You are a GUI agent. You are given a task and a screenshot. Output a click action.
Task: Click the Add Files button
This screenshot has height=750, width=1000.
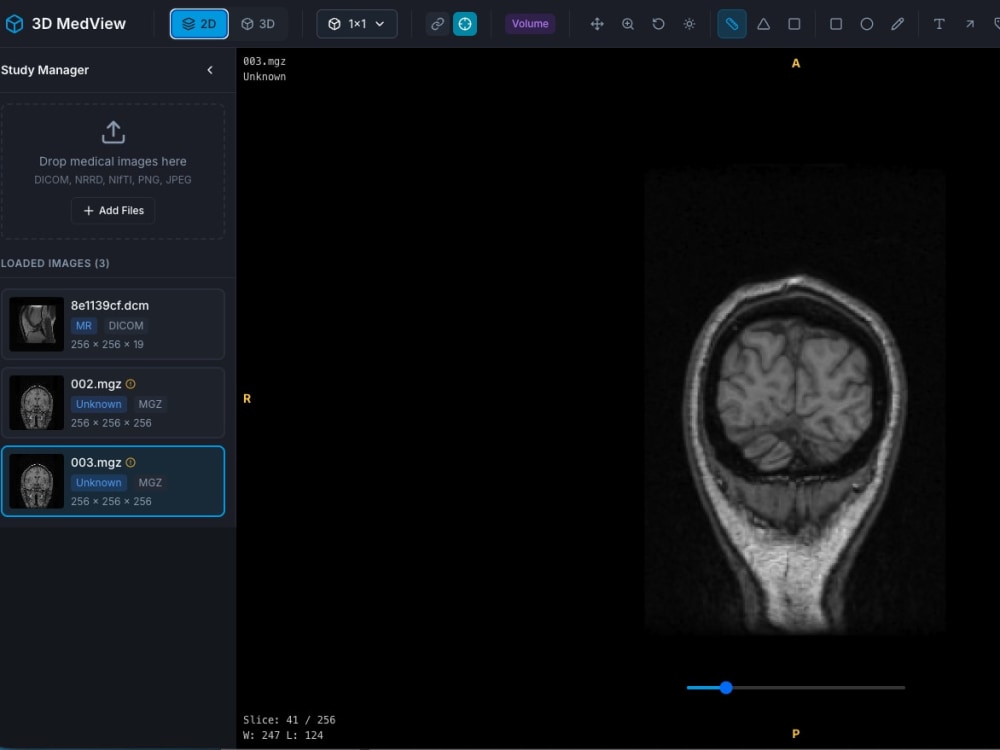[113, 210]
